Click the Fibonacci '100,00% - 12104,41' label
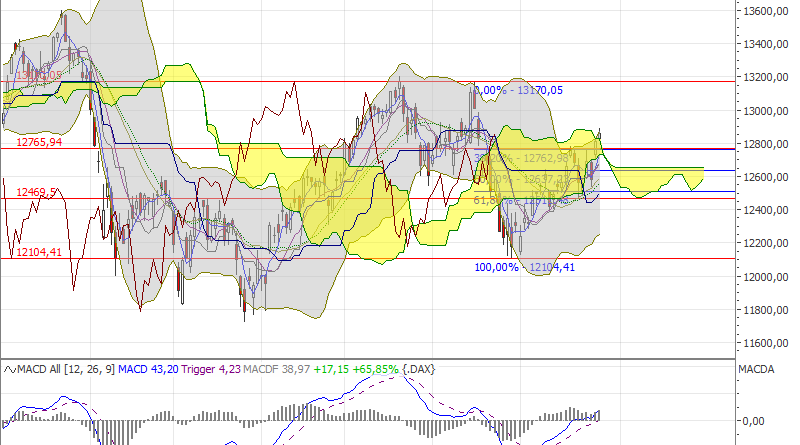This screenshot has height=445, width=800. (525, 267)
